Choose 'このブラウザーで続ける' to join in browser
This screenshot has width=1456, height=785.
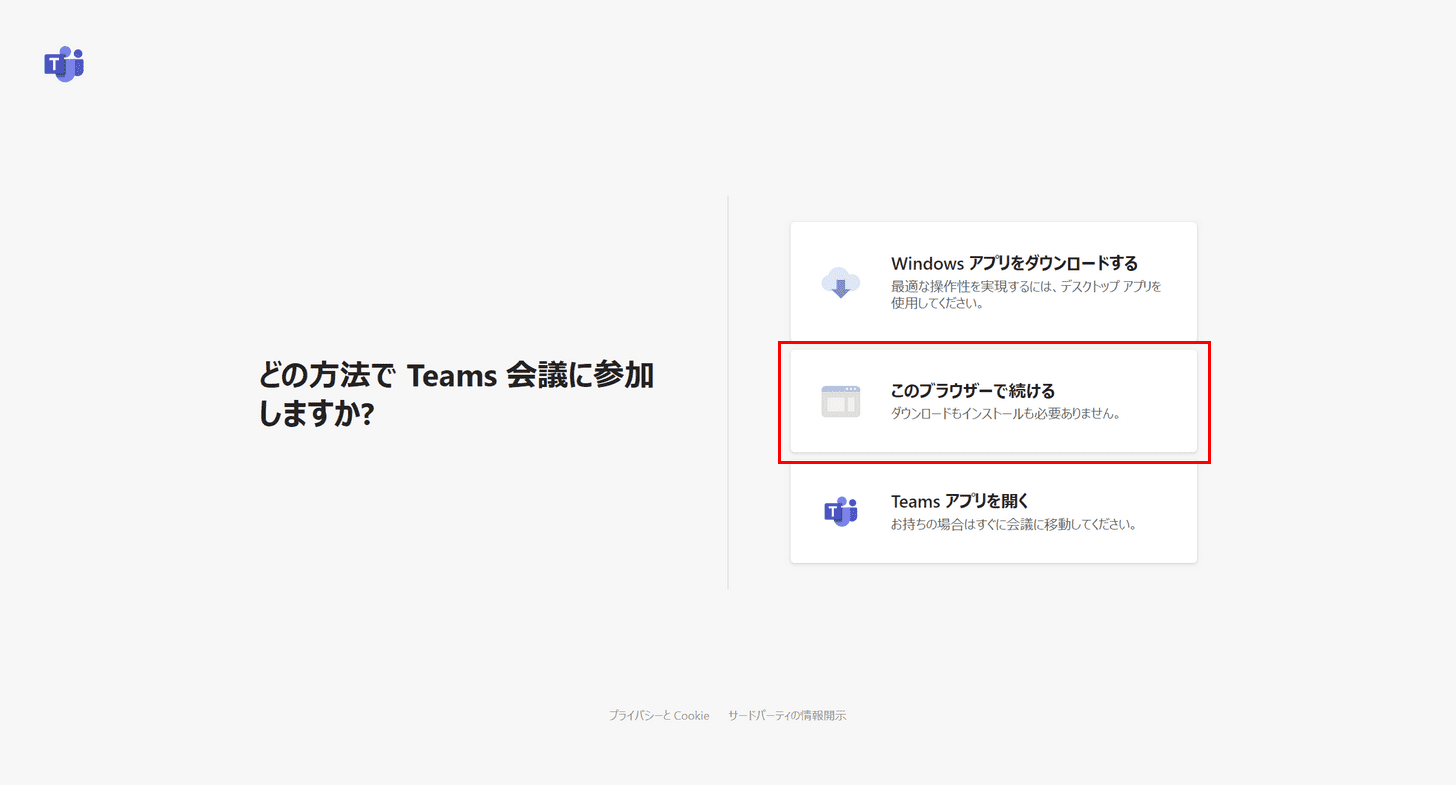click(x=993, y=401)
